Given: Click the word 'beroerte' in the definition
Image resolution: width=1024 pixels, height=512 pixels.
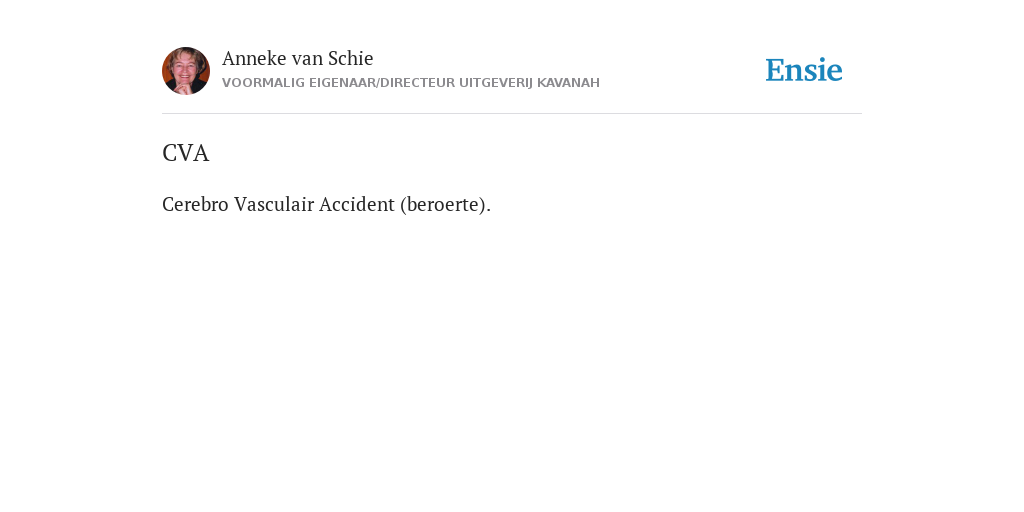Looking at the screenshot, I should pyautogui.click(x=443, y=204).
